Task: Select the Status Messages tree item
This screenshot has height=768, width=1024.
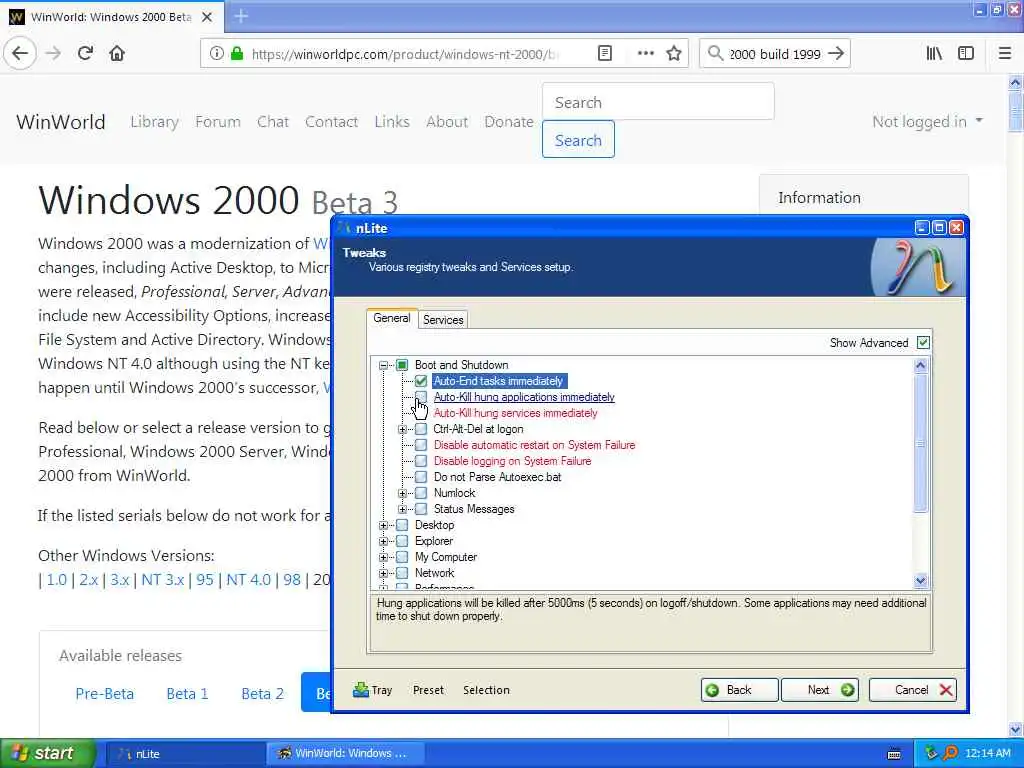Action: click(473, 509)
